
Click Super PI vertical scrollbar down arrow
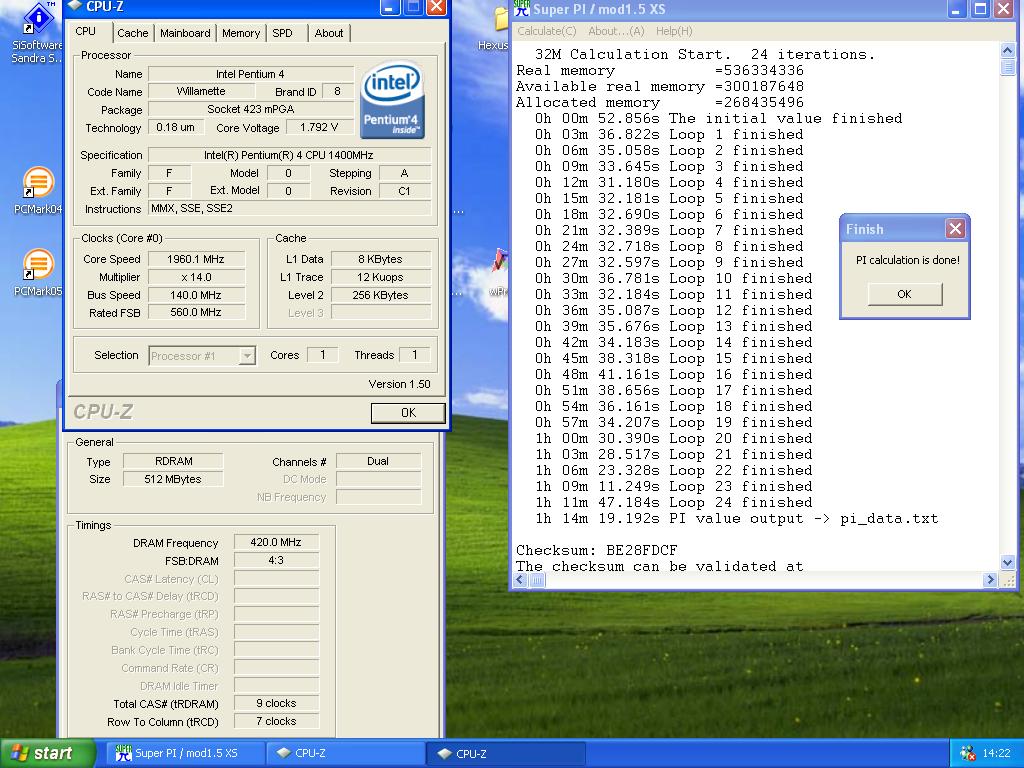coord(1008,562)
